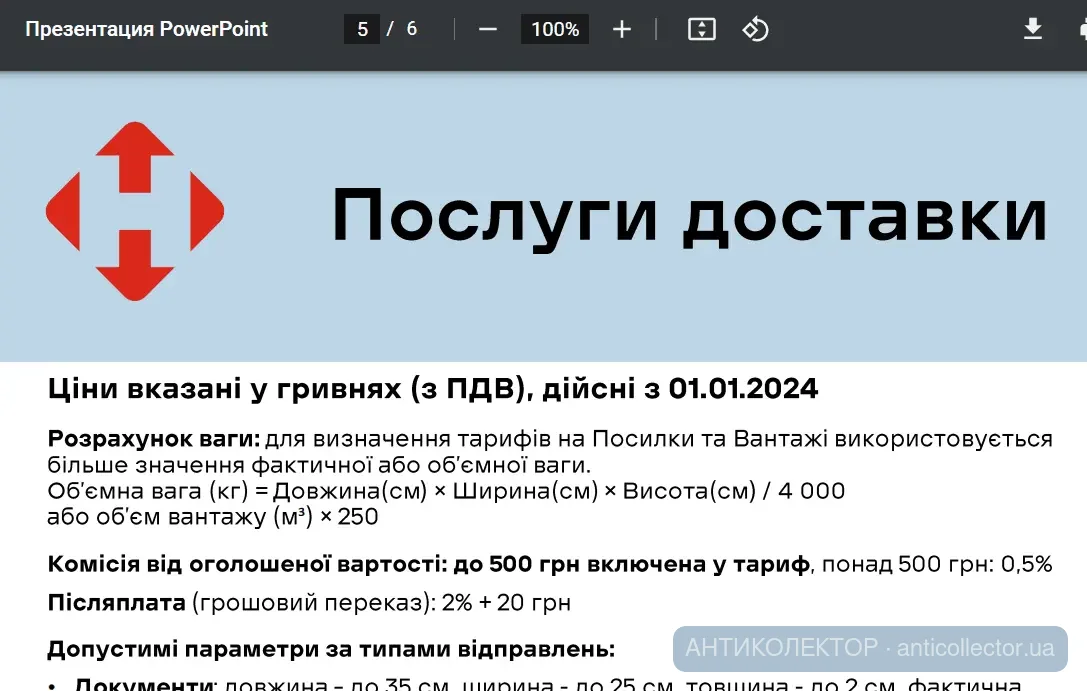Rotate the page counterclockwise
This screenshot has height=691, width=1087.
tap(755, 29)
